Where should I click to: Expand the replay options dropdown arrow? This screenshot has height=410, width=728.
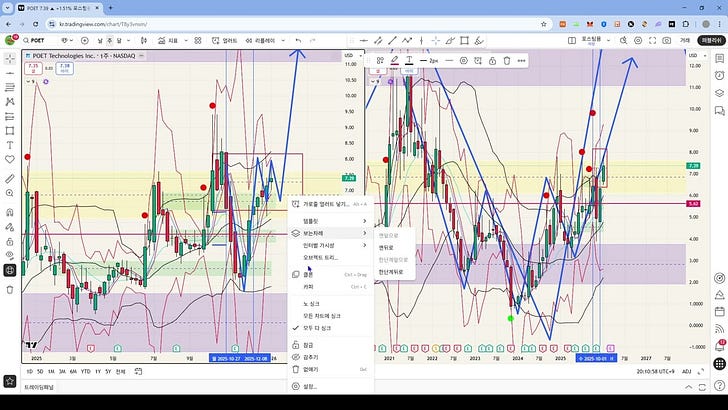[283, 41]
